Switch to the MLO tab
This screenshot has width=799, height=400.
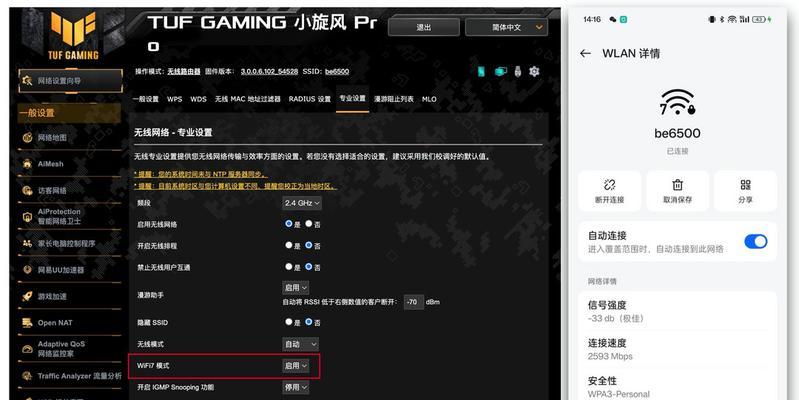429,99
